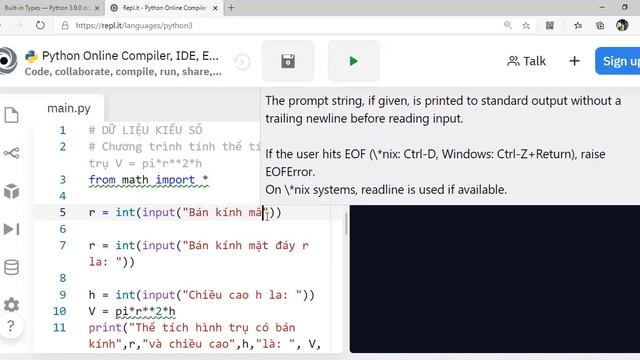The height and width of the screenshot is (360, 640).
Task: Click the Python logo next to the title
Action: pyautogui.click(x=31, y=56)
